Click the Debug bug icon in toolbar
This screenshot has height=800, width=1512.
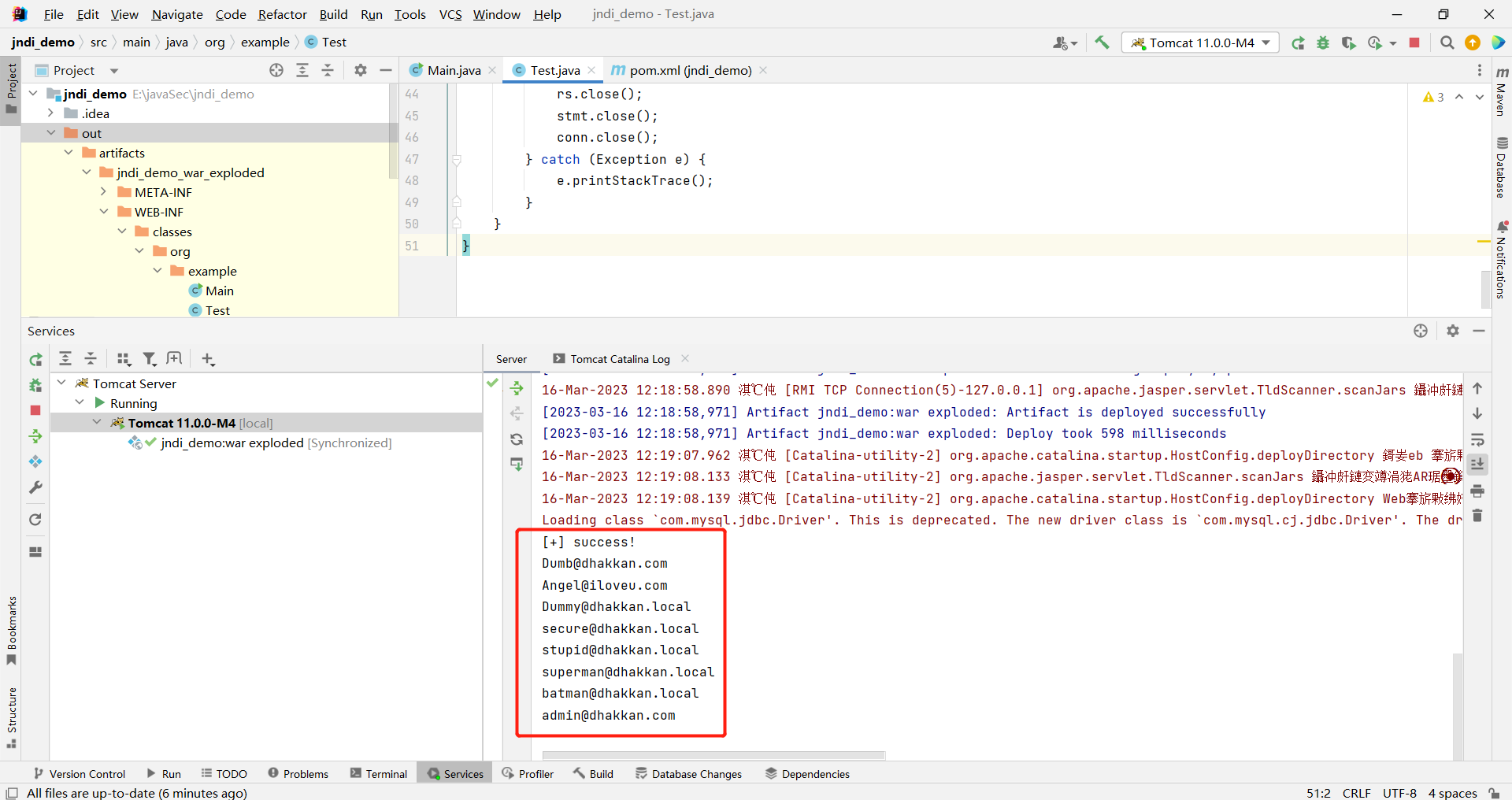click(1323, 43)
